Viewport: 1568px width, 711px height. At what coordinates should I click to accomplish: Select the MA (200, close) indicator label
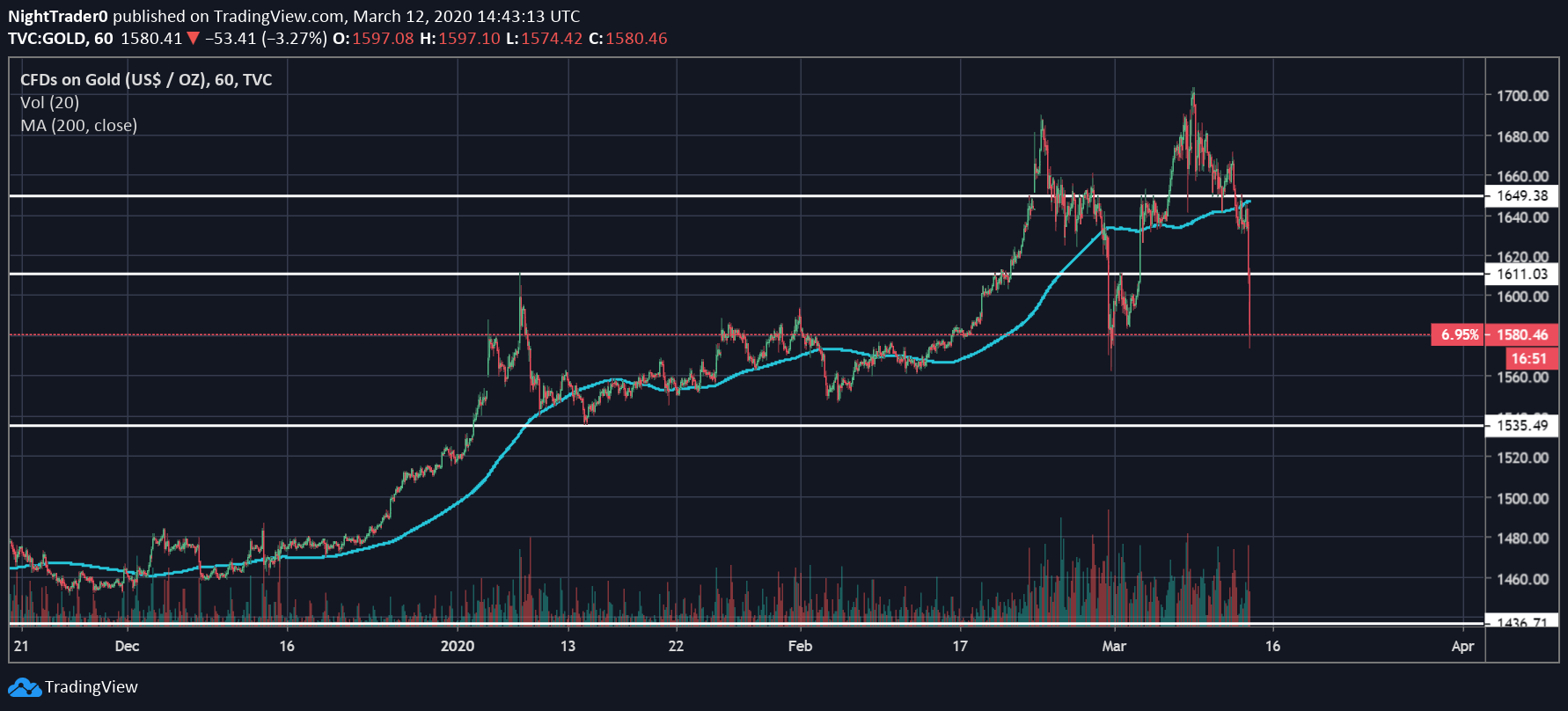click(79, 126)
